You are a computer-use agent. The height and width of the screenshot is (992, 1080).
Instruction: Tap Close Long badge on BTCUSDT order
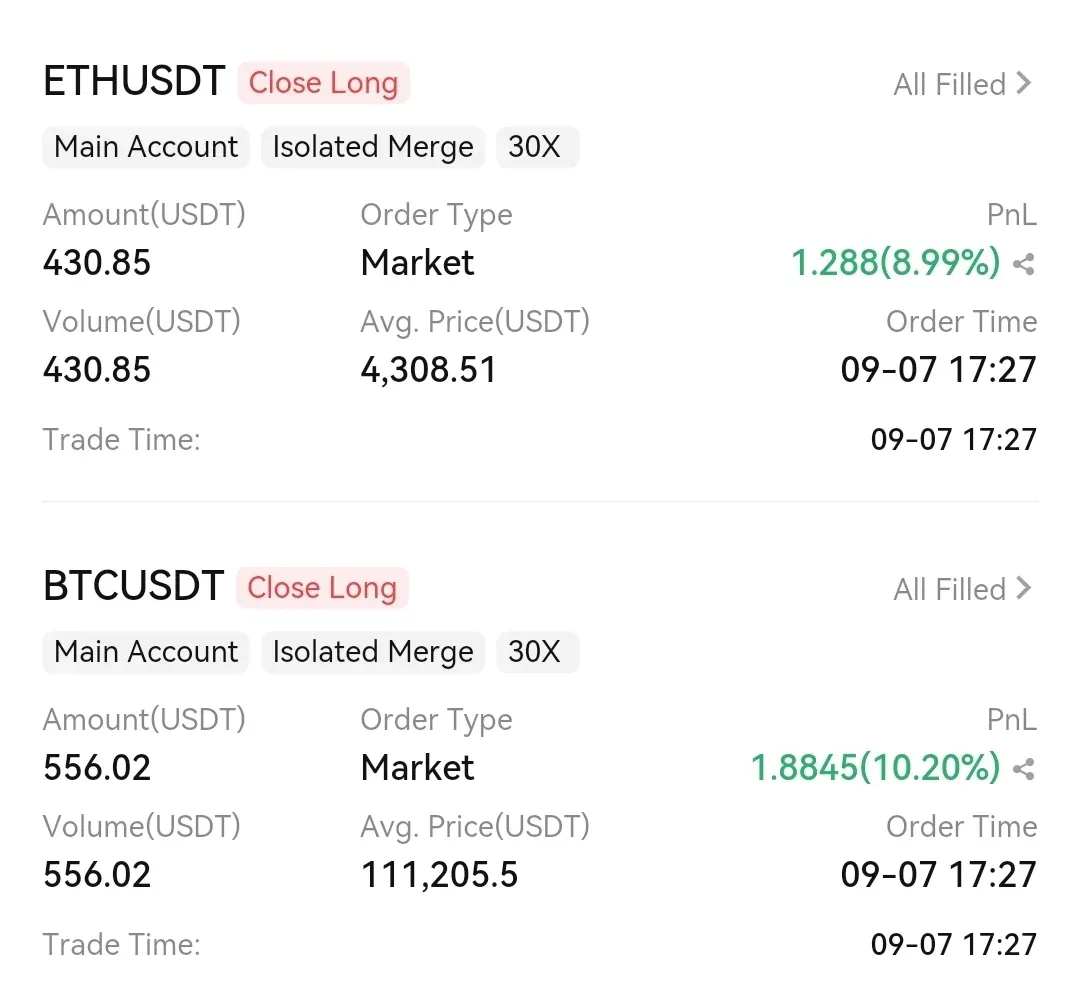[x=322, y=588]
